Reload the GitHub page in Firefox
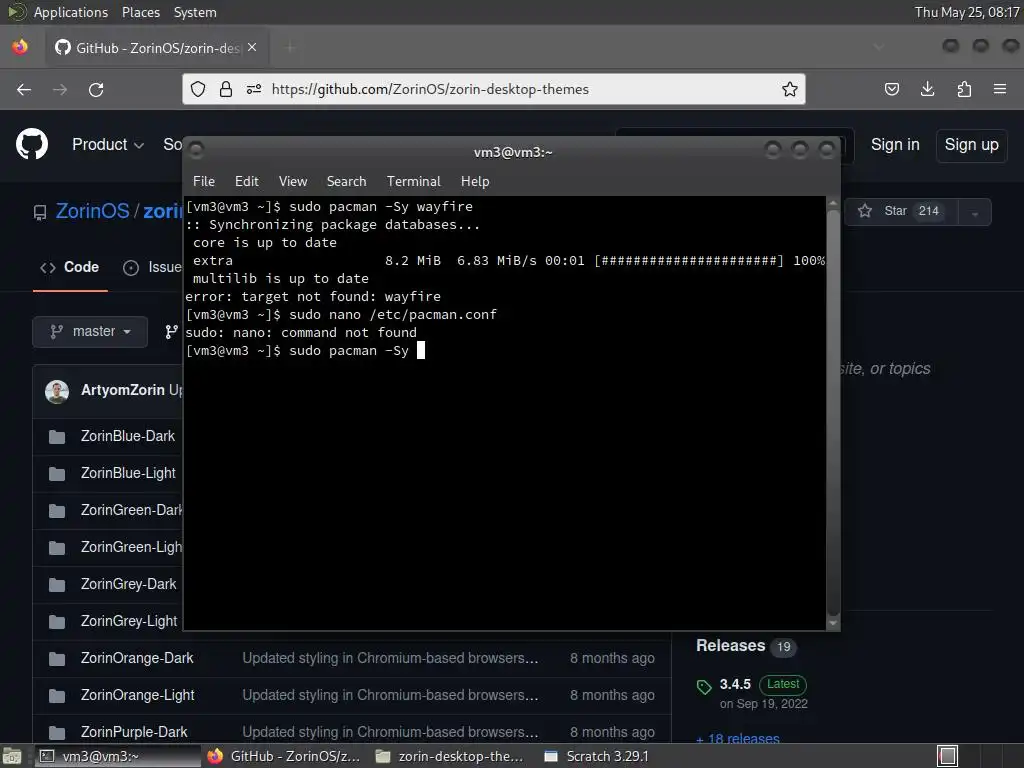 (96, 89)
